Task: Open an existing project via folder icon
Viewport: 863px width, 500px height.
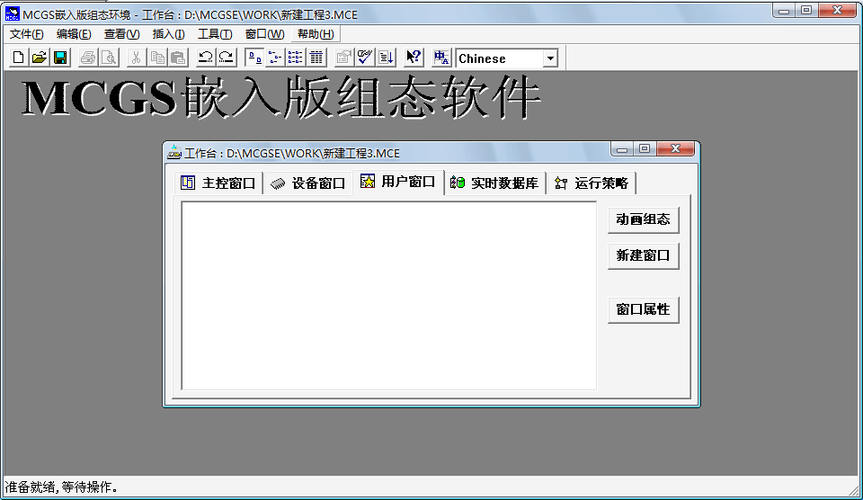Action: 39,57
